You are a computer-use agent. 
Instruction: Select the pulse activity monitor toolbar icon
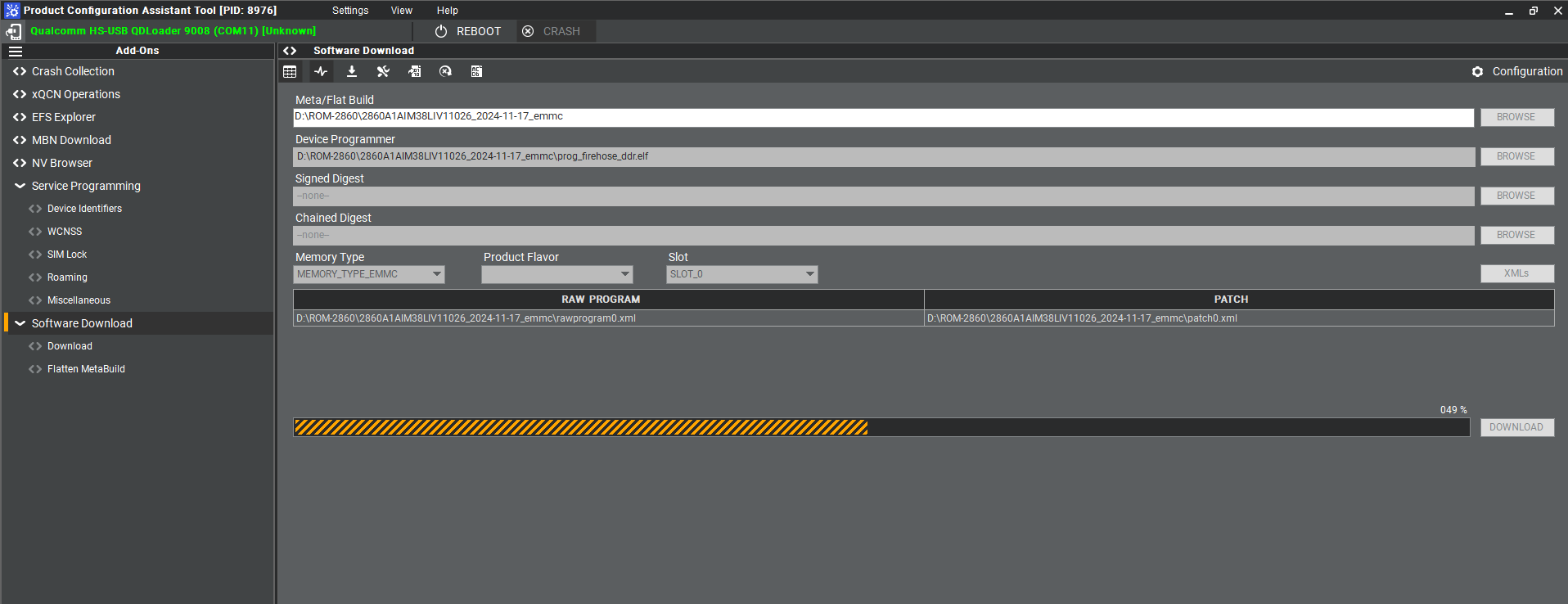pos(321,71)
